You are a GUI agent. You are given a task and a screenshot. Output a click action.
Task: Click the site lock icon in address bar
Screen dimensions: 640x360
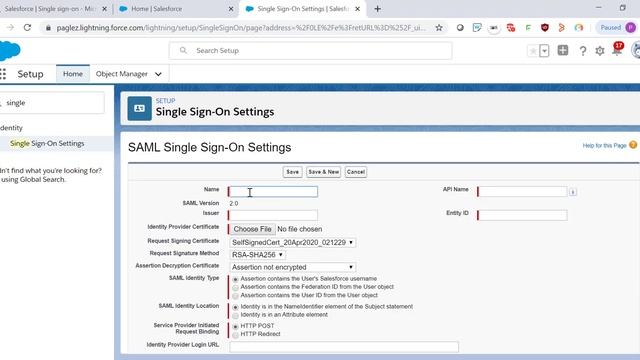point(48,28)
